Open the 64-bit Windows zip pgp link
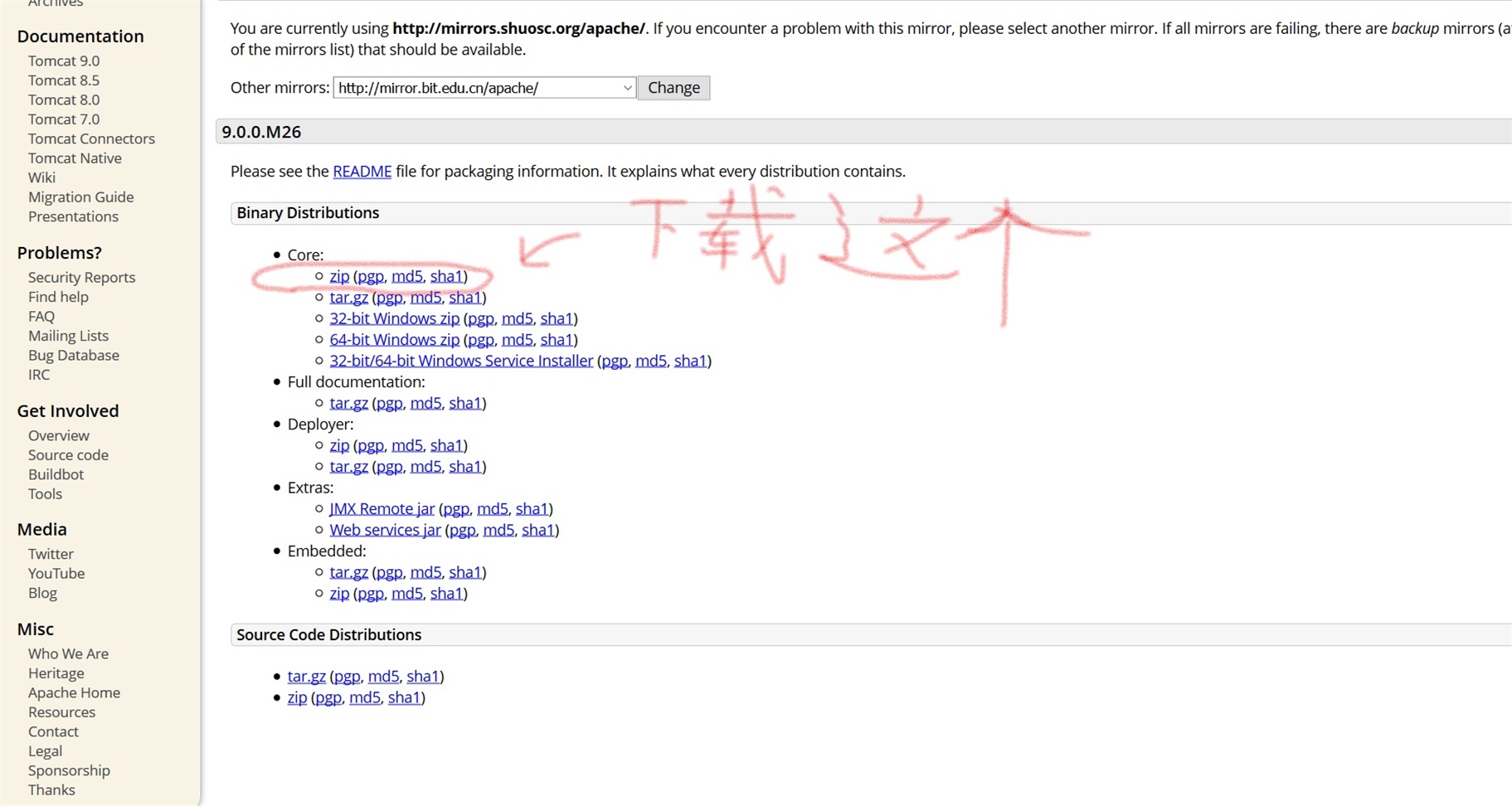Image resolution: width=1512 pixels, height=806 pixels. (481, 340)
